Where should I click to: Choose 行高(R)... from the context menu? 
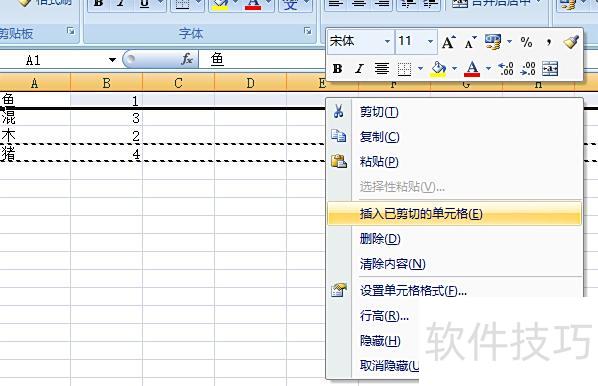coord(384,316)
